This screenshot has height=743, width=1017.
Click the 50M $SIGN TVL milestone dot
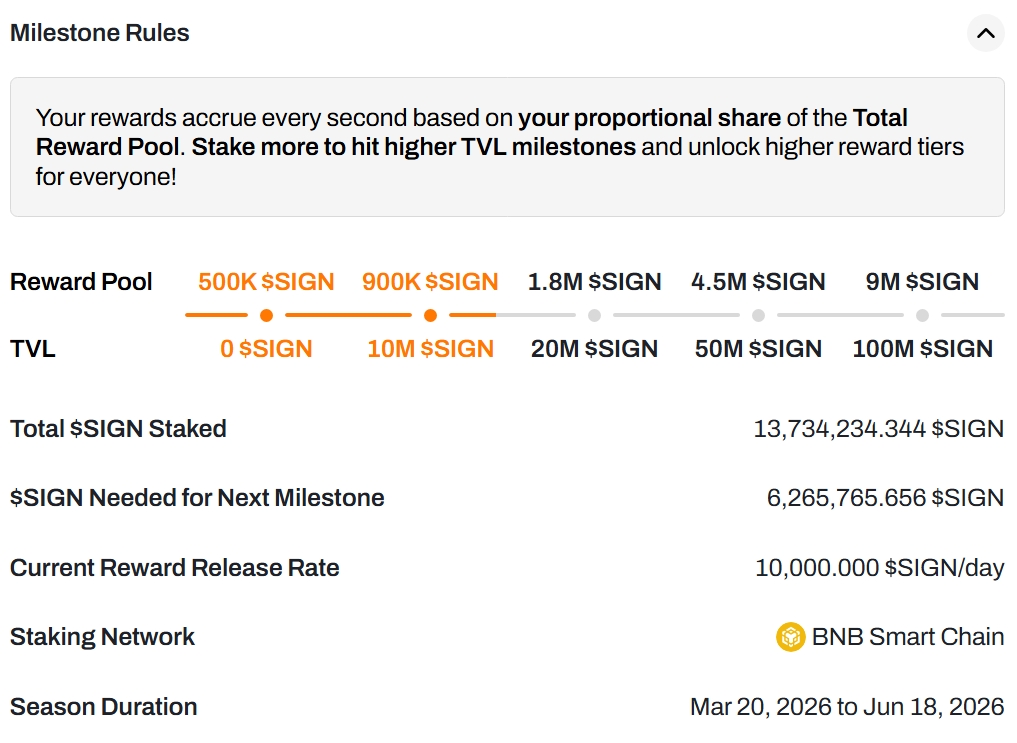(758, 316)
